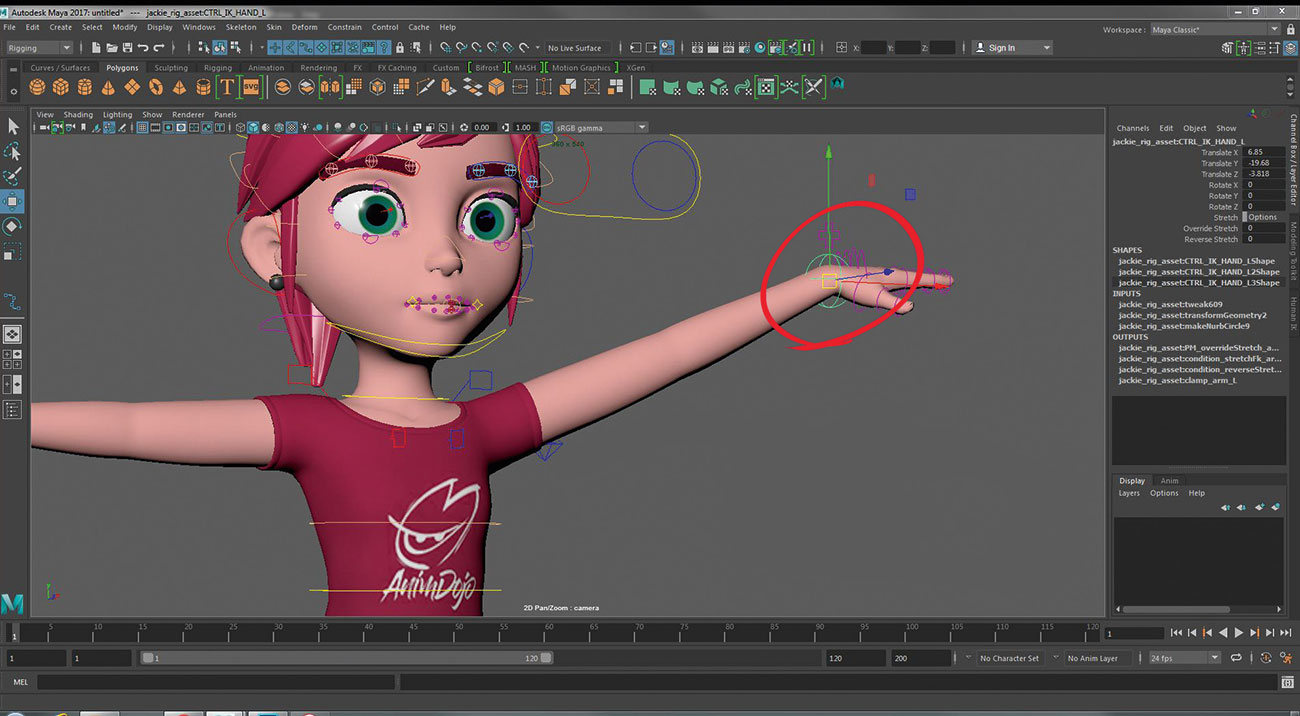The width and height of the screenshot is (1300, 716).
Task: Click the Save Scene disk icon
Action: pyautogui.click(x=127, y=48)
